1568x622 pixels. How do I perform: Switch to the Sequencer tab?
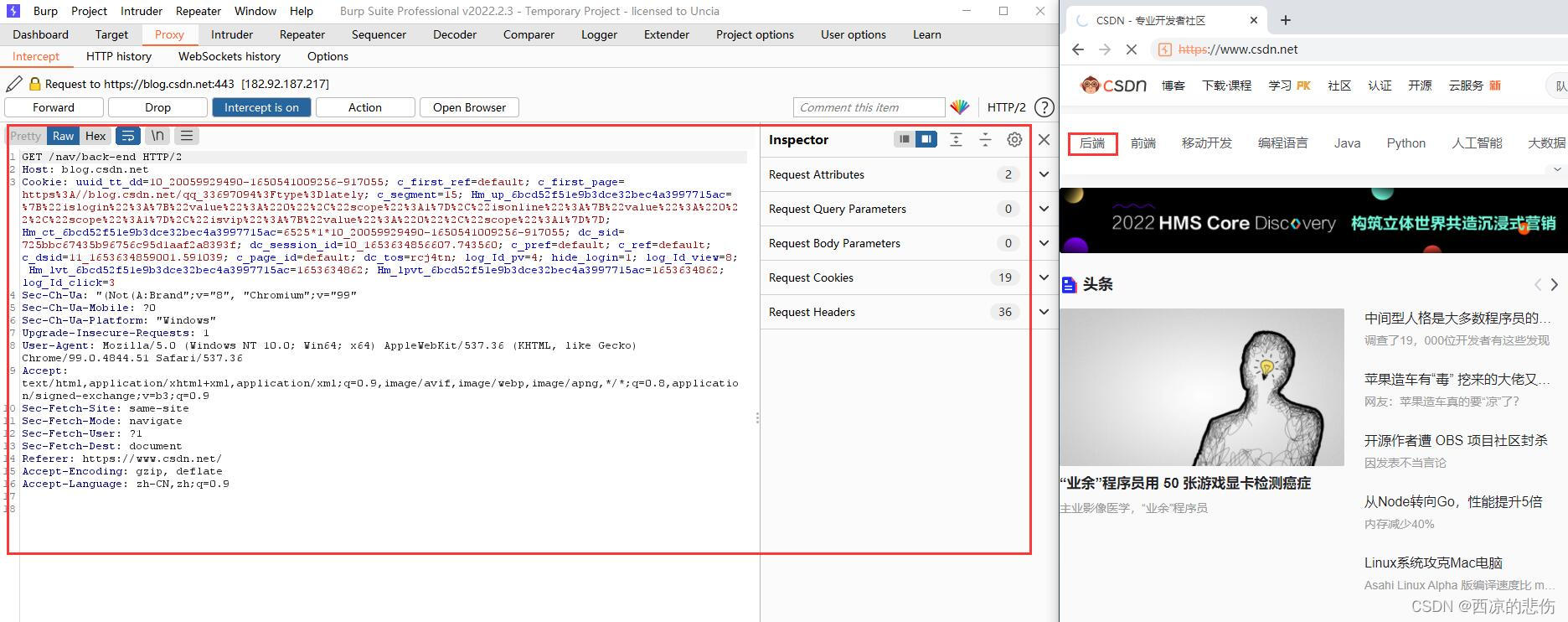pos(379,34)
